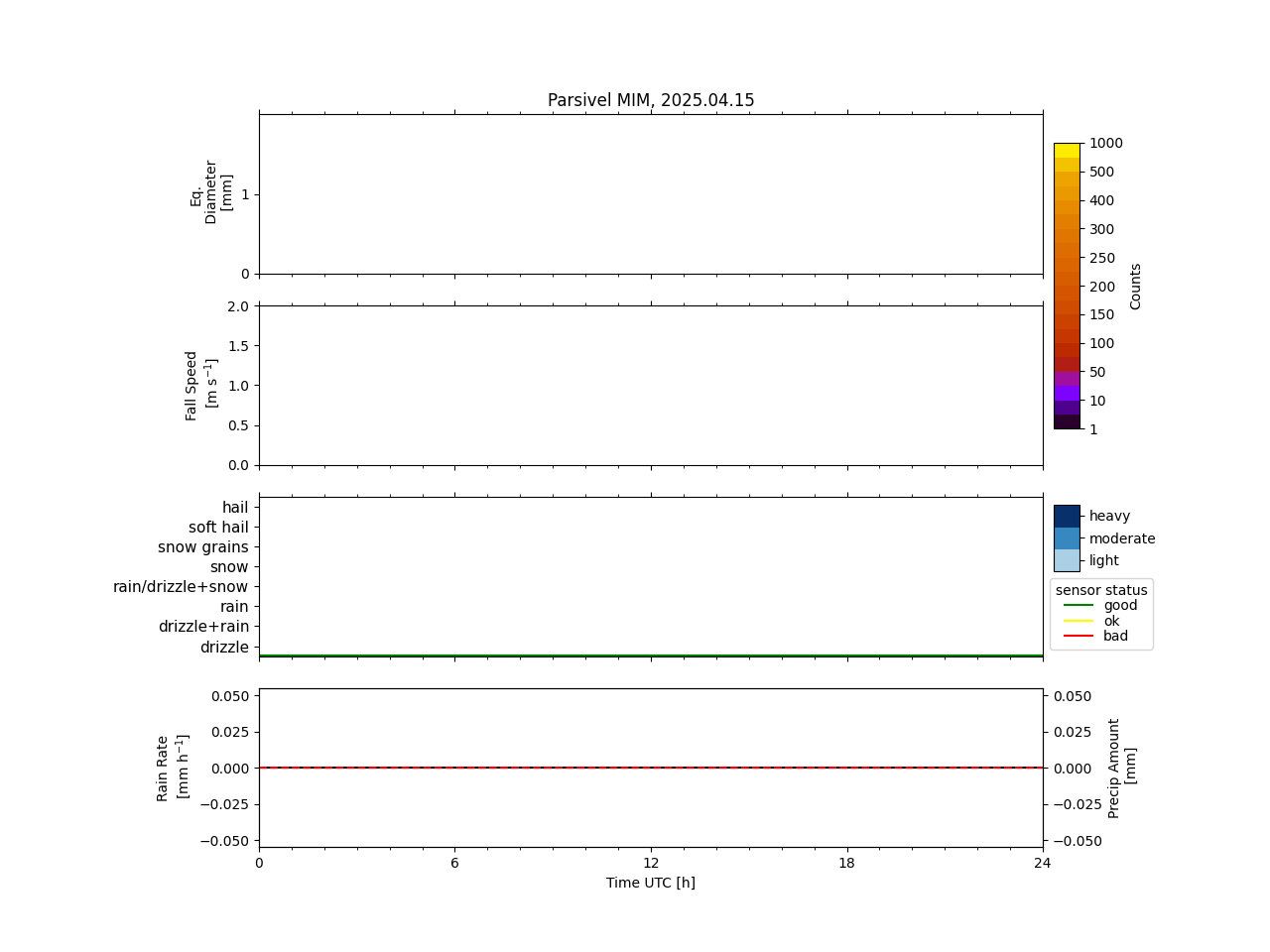Click the light intensity pale blue swatch
The height and width of the screenshot is (952, 1270).
tap(1067, 560)
